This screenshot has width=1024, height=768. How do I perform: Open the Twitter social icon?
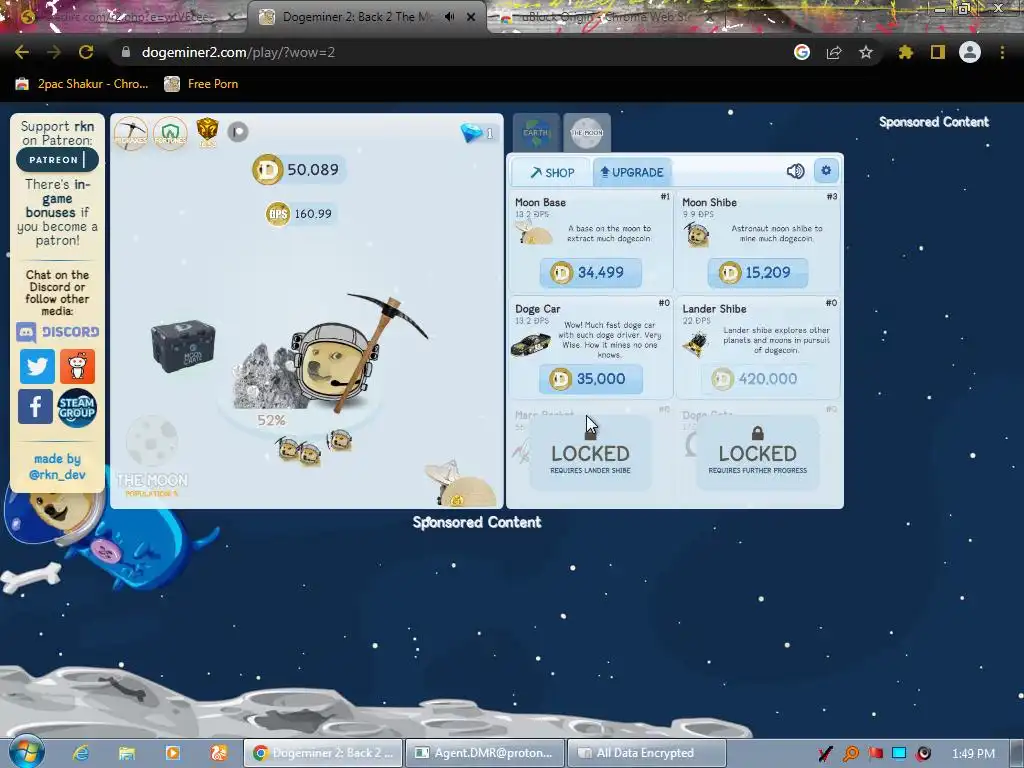(37, 366)
